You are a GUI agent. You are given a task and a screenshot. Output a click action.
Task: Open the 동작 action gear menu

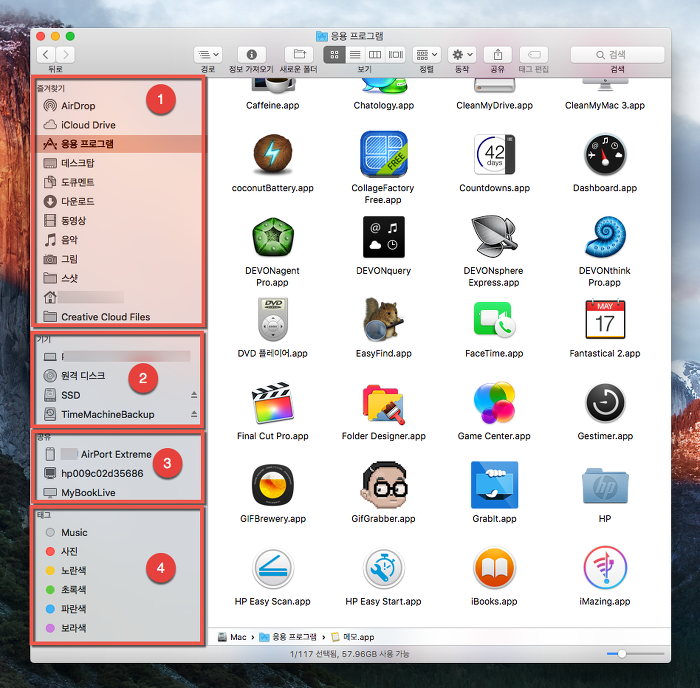click(x=462, y=54)
